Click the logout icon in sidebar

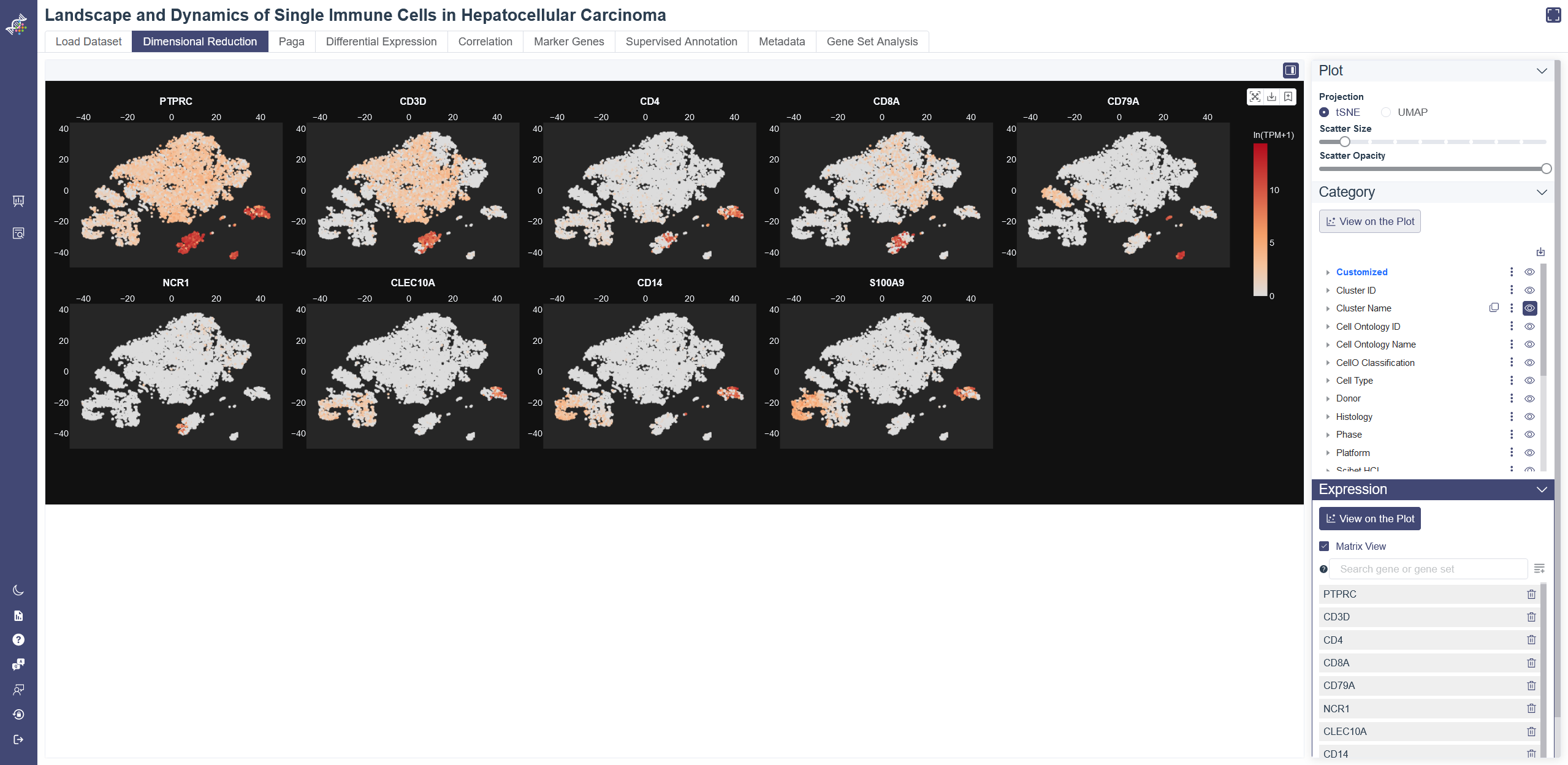tap(18, 739)
